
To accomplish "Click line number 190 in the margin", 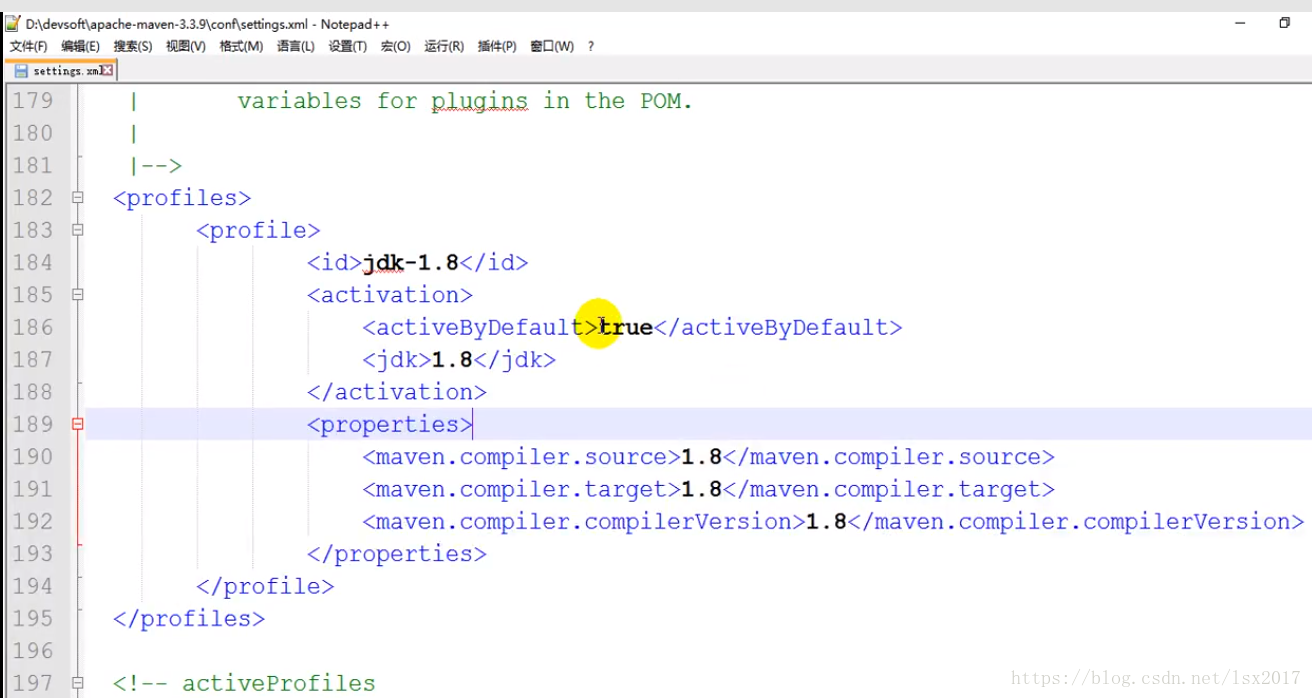I will click(x=33, y=456).
